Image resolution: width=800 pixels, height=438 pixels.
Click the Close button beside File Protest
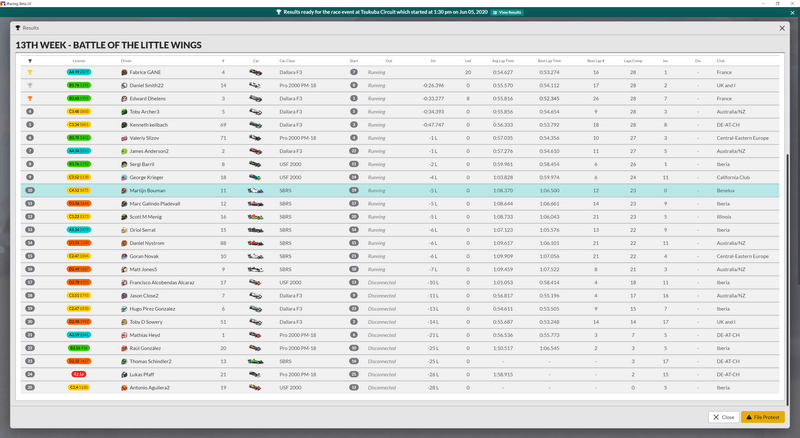723,417
